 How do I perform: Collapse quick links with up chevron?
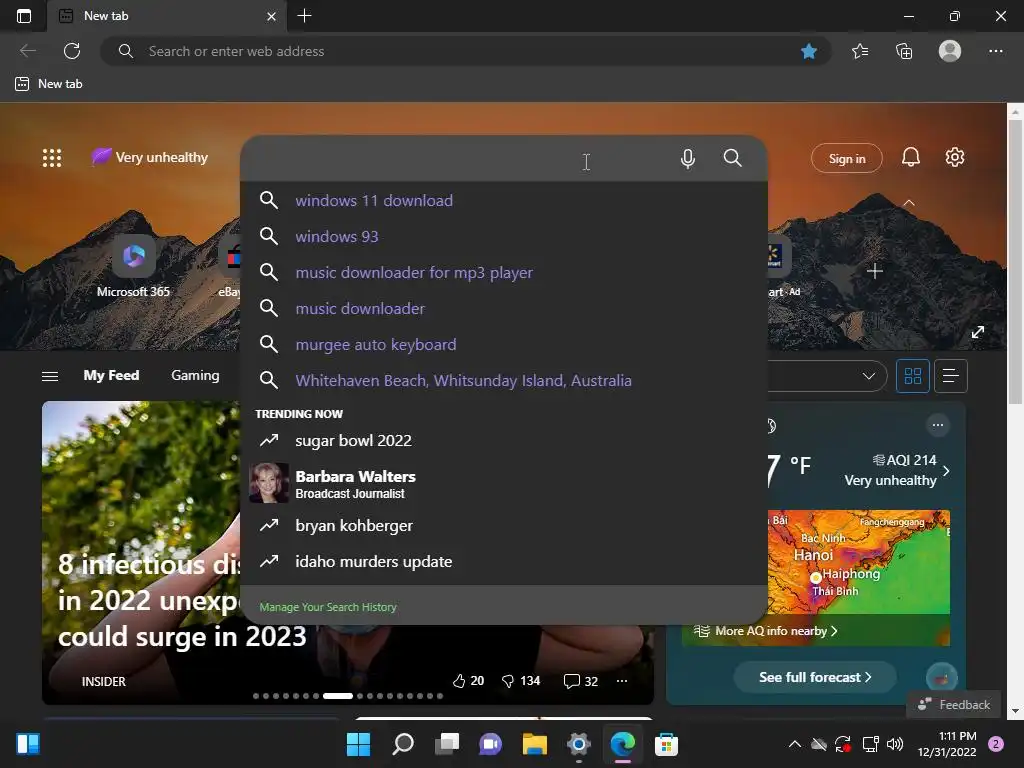[x=908, y=203]
